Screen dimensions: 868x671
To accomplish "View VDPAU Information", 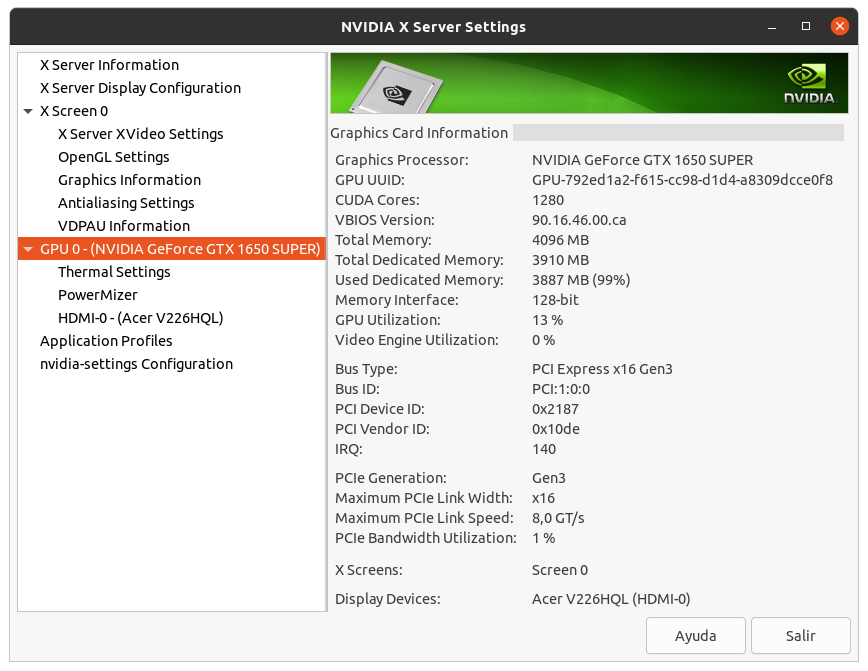I will 124,226.
